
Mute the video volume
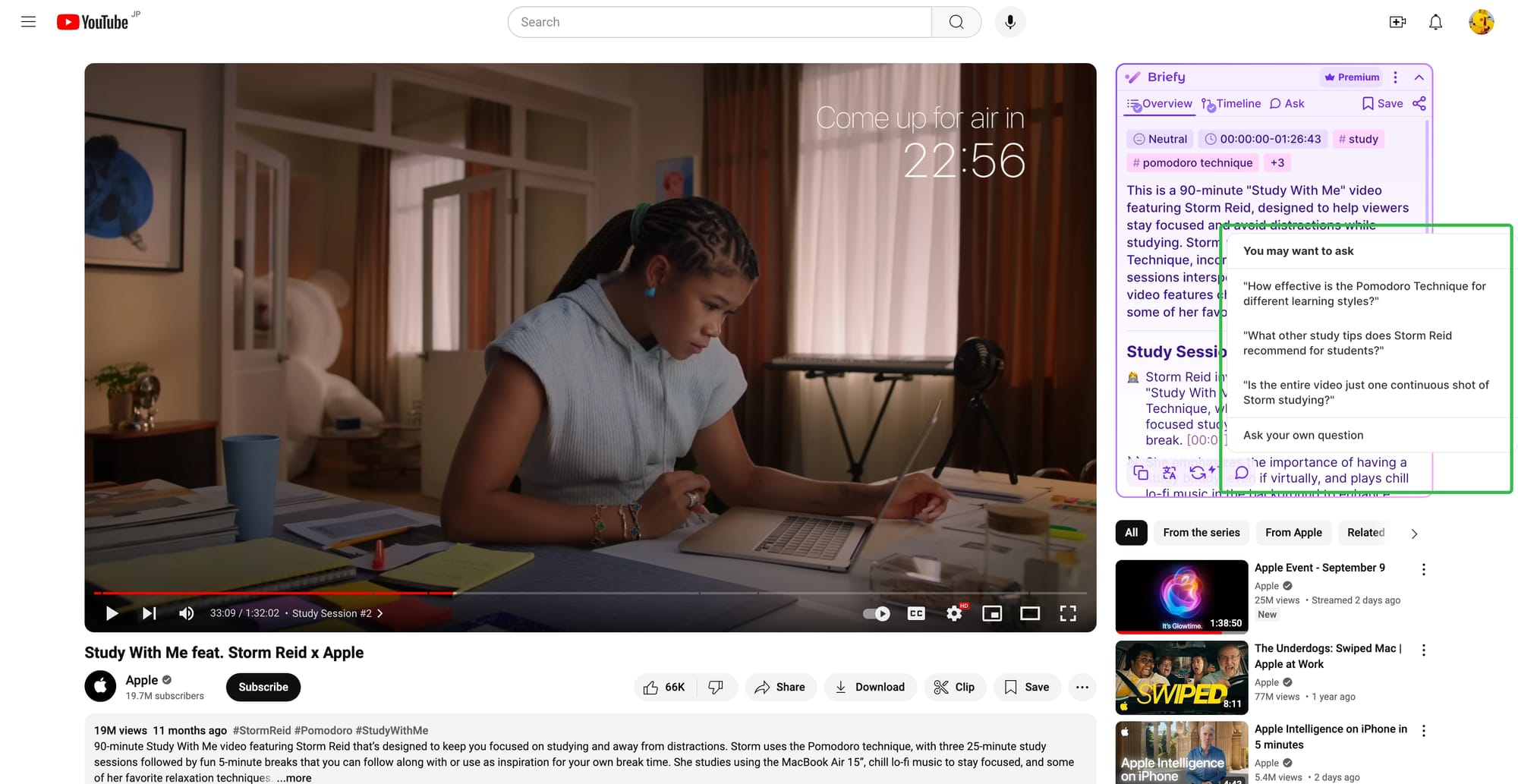pyautogui.click(x=186, y=613)
